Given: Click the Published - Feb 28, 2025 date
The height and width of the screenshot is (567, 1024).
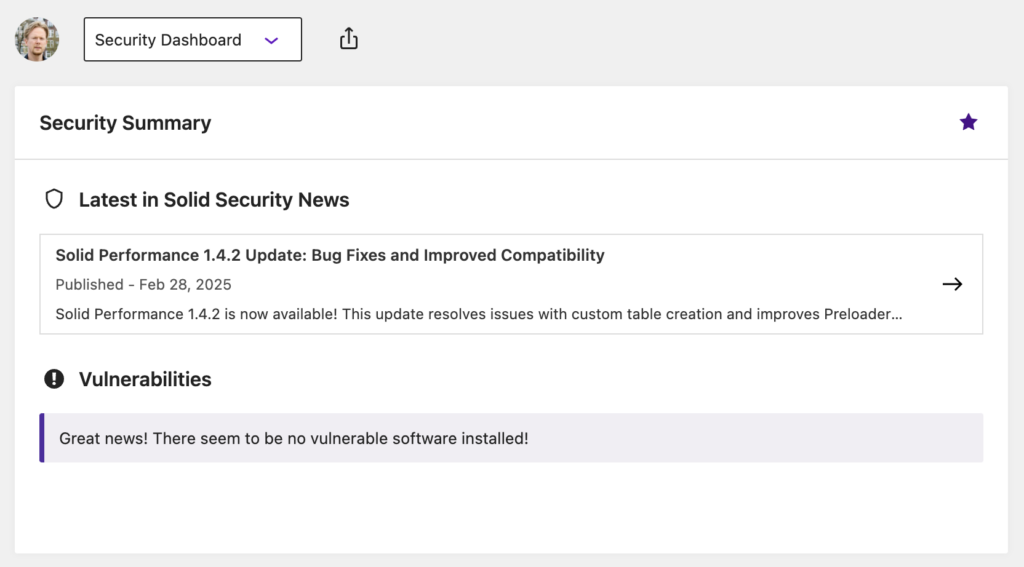Looking at the screenshot, I should click(143, 285).
